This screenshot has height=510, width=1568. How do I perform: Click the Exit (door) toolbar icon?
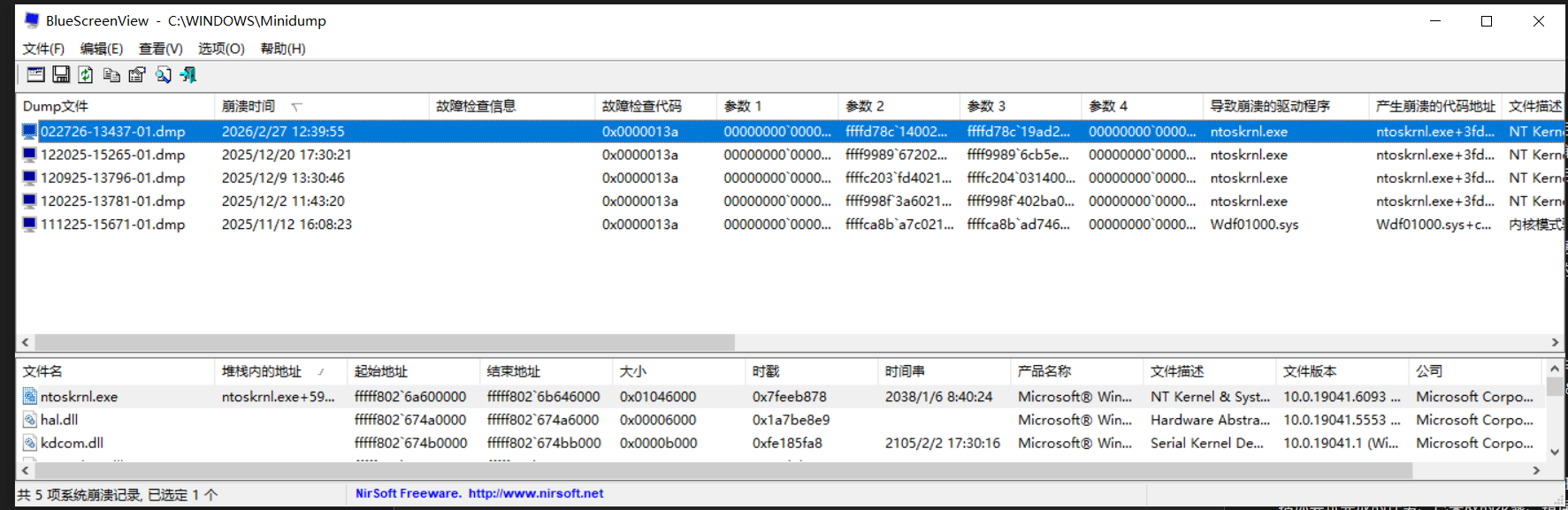coord(188,75)
